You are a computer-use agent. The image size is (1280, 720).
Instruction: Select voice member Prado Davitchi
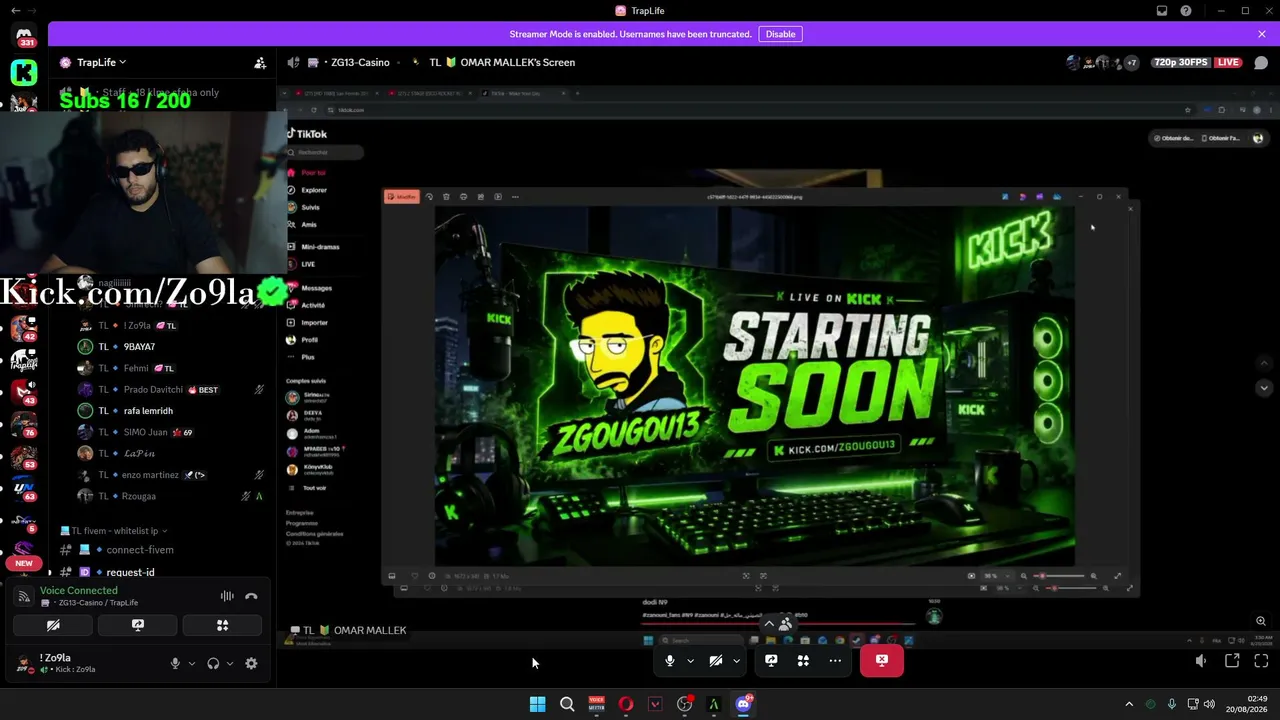click(153, 390)
